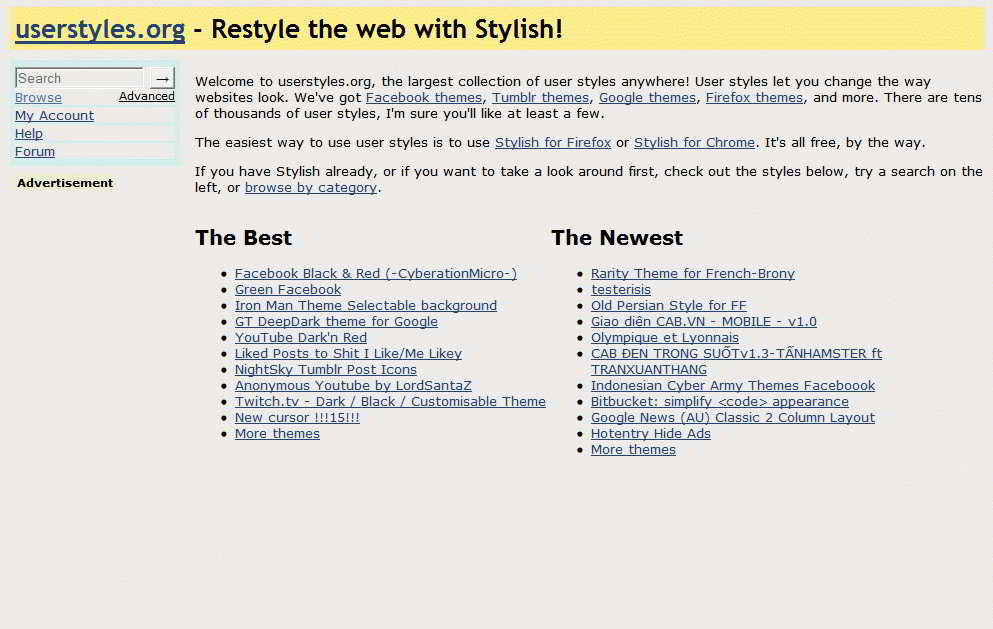Follow the Stylish for Chrome link
Screen dimensions: 993x629
click(694, 143)
